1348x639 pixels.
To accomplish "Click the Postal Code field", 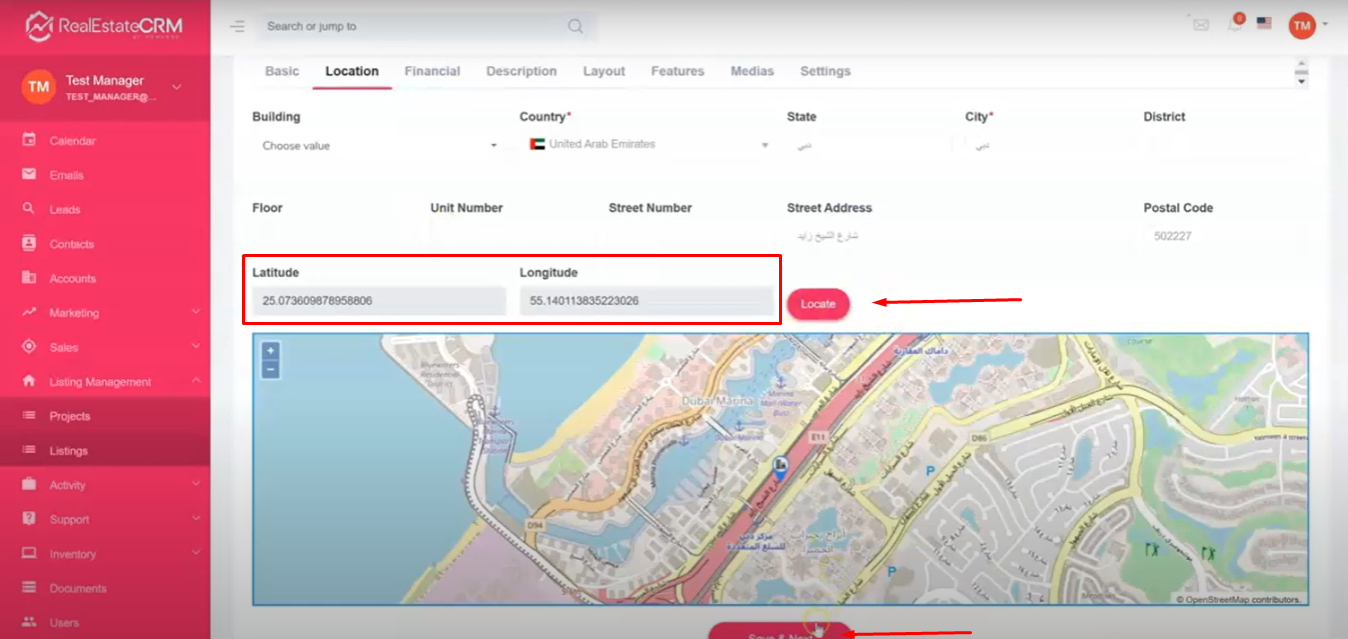I will [1224, 237].
